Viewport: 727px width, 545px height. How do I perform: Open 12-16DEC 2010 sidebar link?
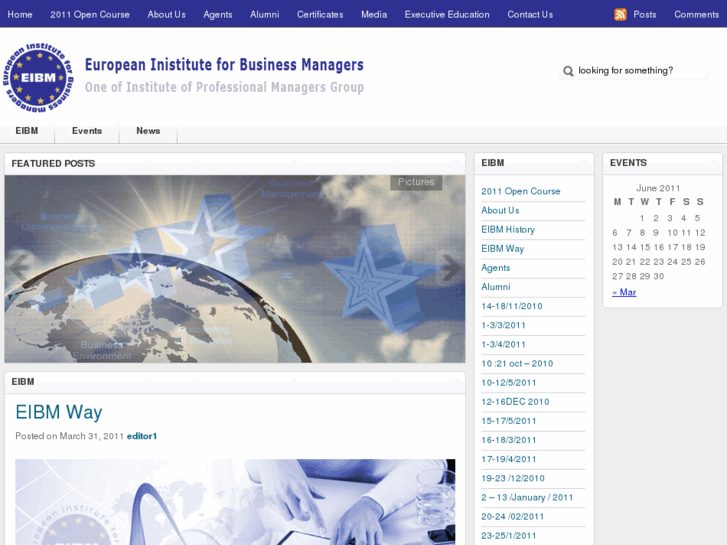515,402
